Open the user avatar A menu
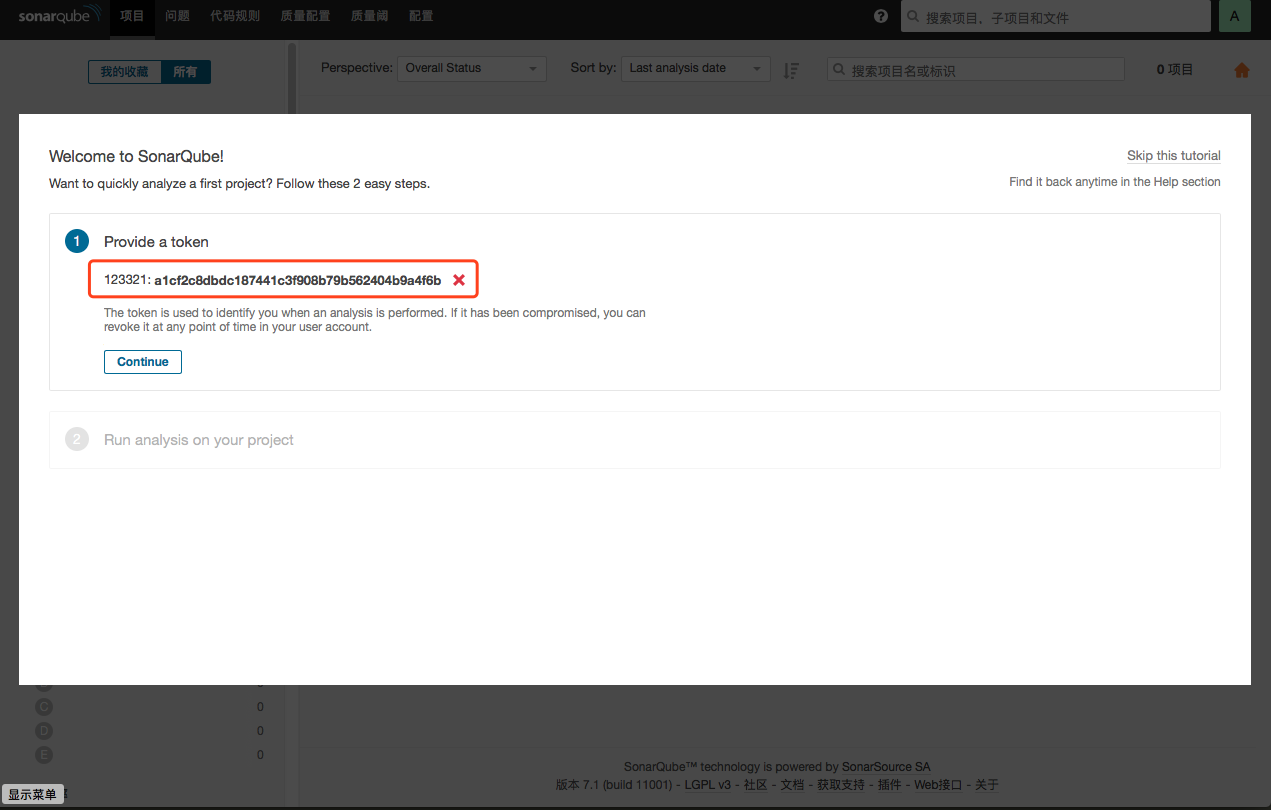 [x=1235, y=16]
